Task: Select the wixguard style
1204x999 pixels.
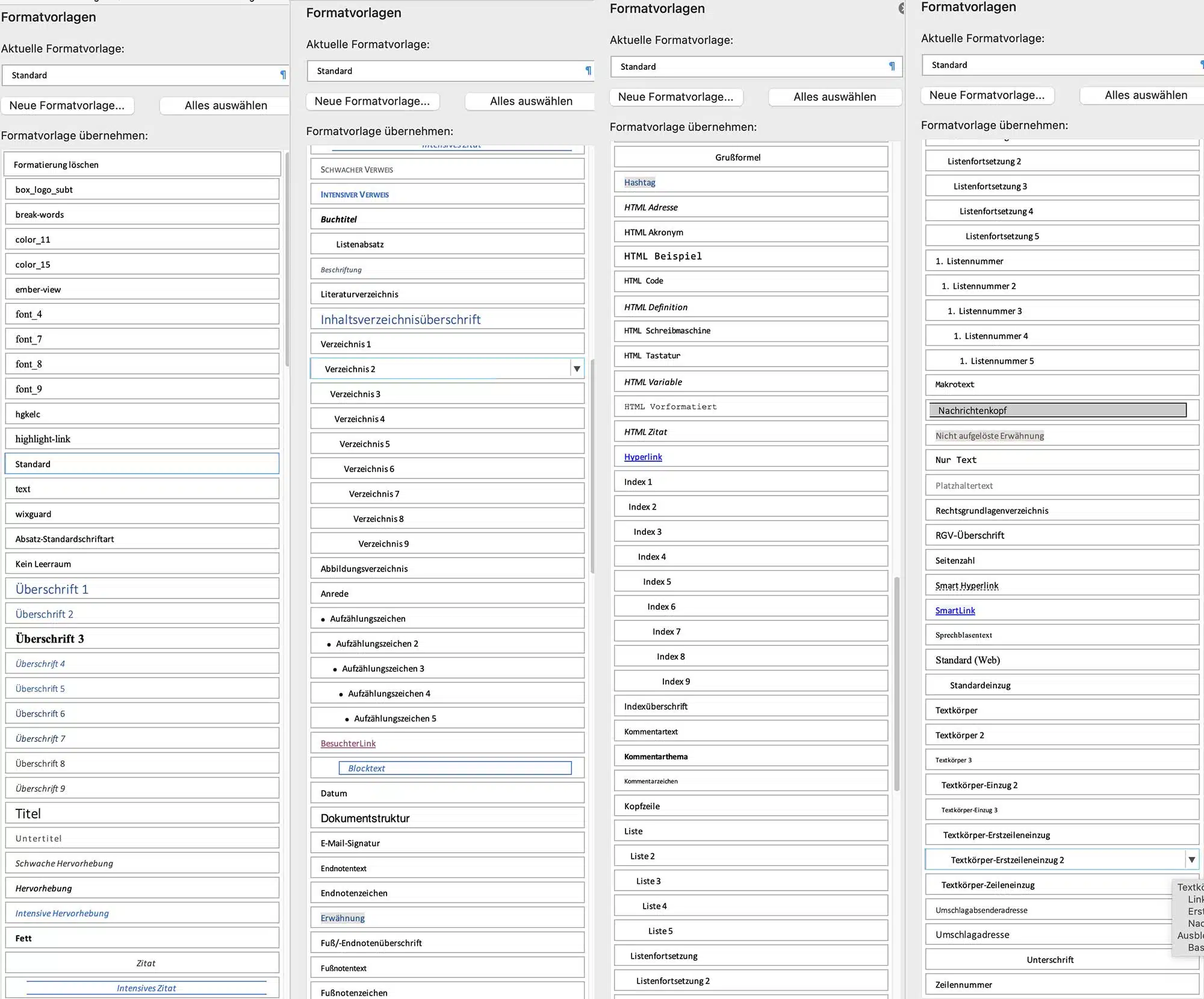Action: pyautogui.click(x=142, y=514)
